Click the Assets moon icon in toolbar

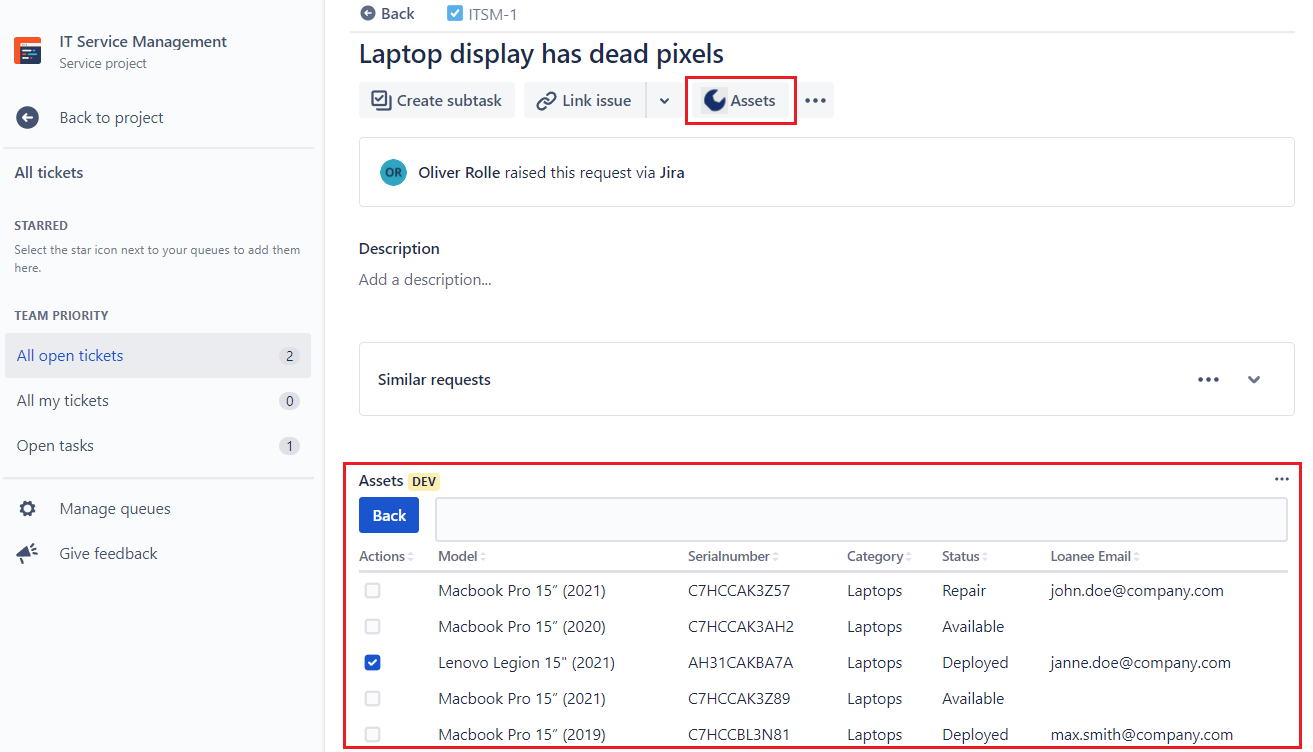click(x=714, y=100)
